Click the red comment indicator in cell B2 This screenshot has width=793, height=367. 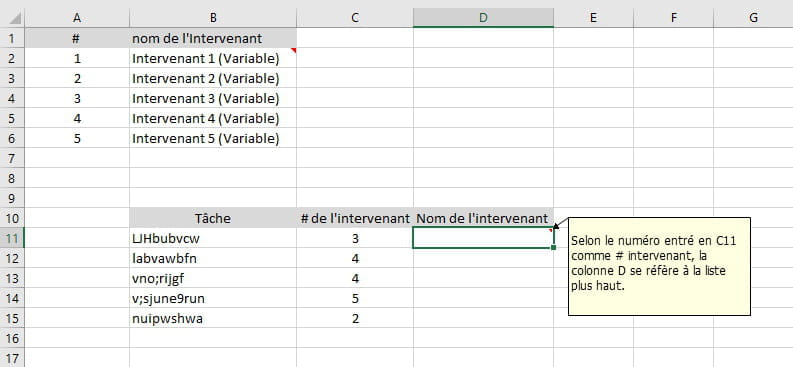pos(293,50)
